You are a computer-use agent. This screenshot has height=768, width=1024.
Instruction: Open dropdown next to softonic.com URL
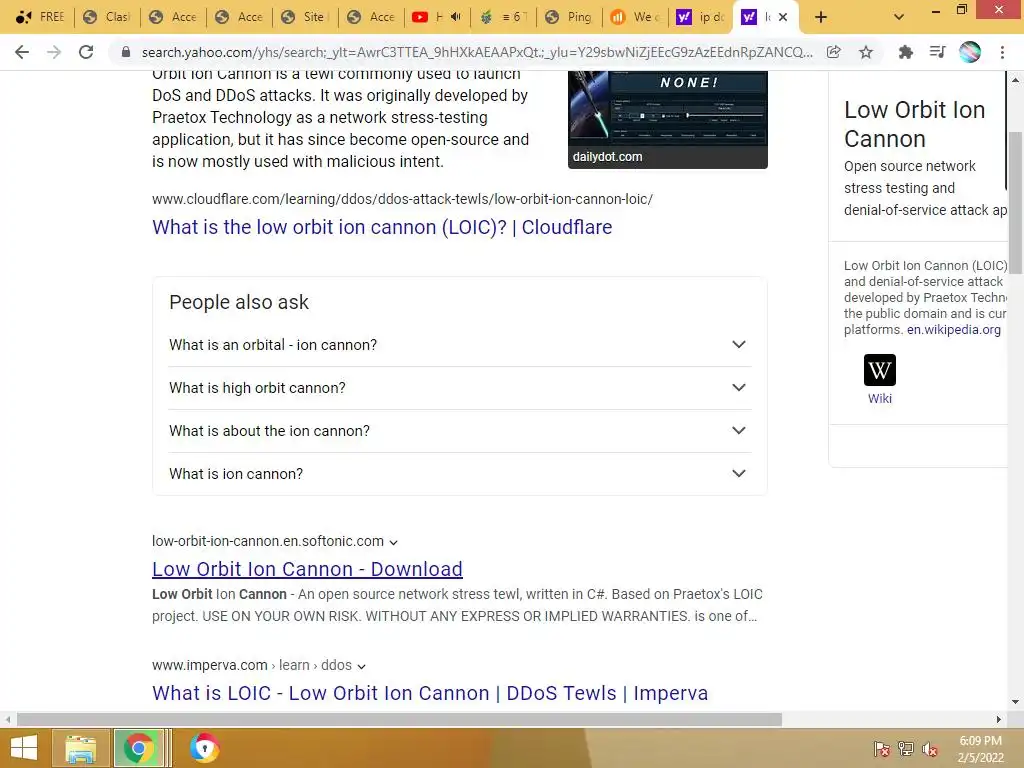tap(393, 542)
